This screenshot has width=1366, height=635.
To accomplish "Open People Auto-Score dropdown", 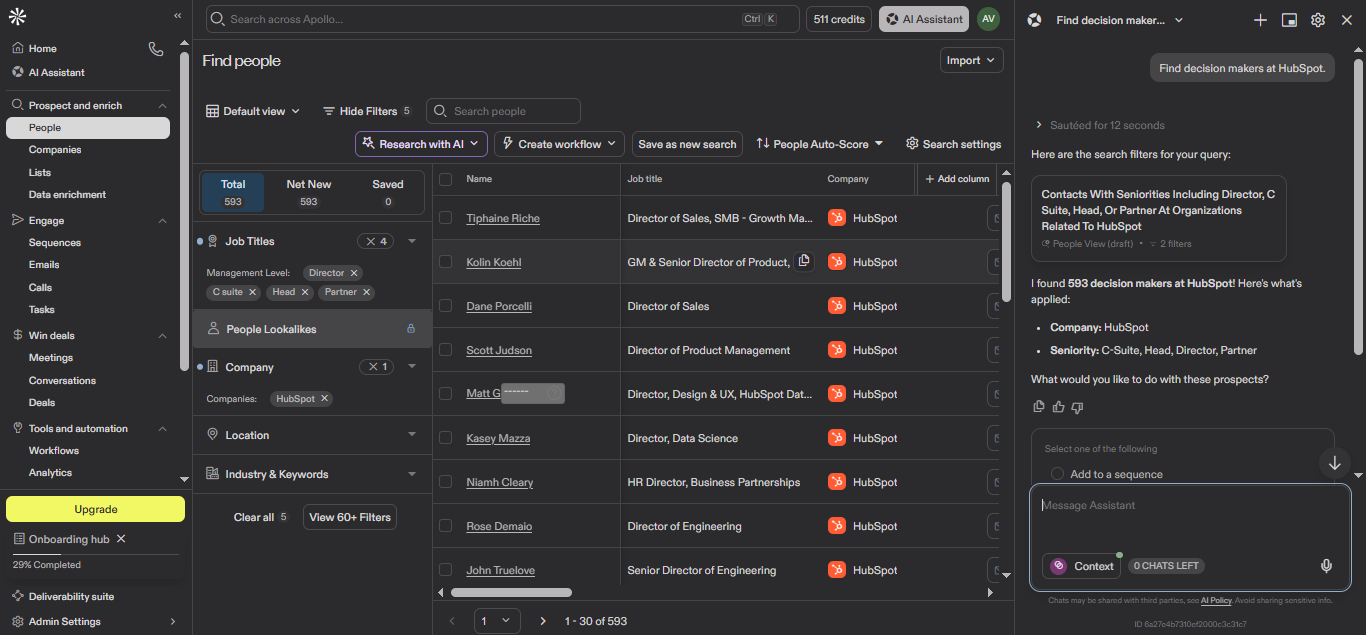I will [x=819, y=144].
